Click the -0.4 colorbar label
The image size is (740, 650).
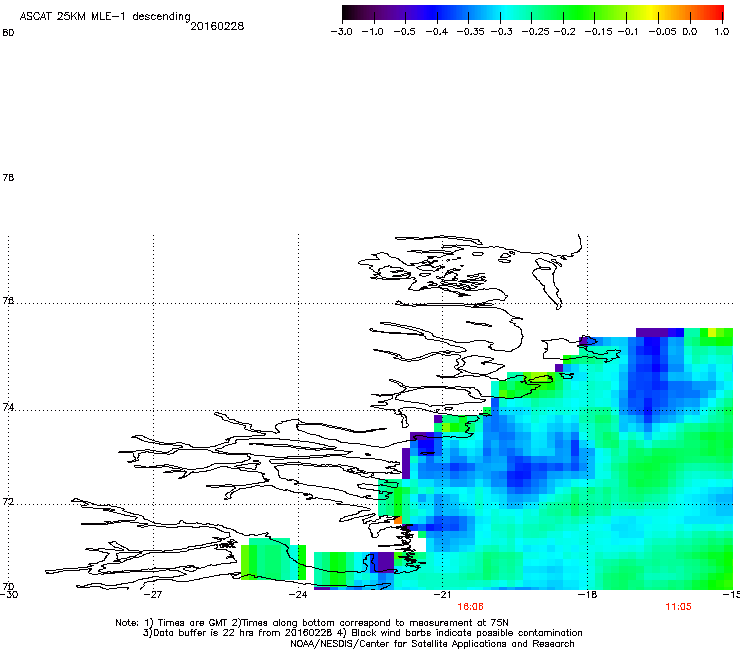coord(437,32)
